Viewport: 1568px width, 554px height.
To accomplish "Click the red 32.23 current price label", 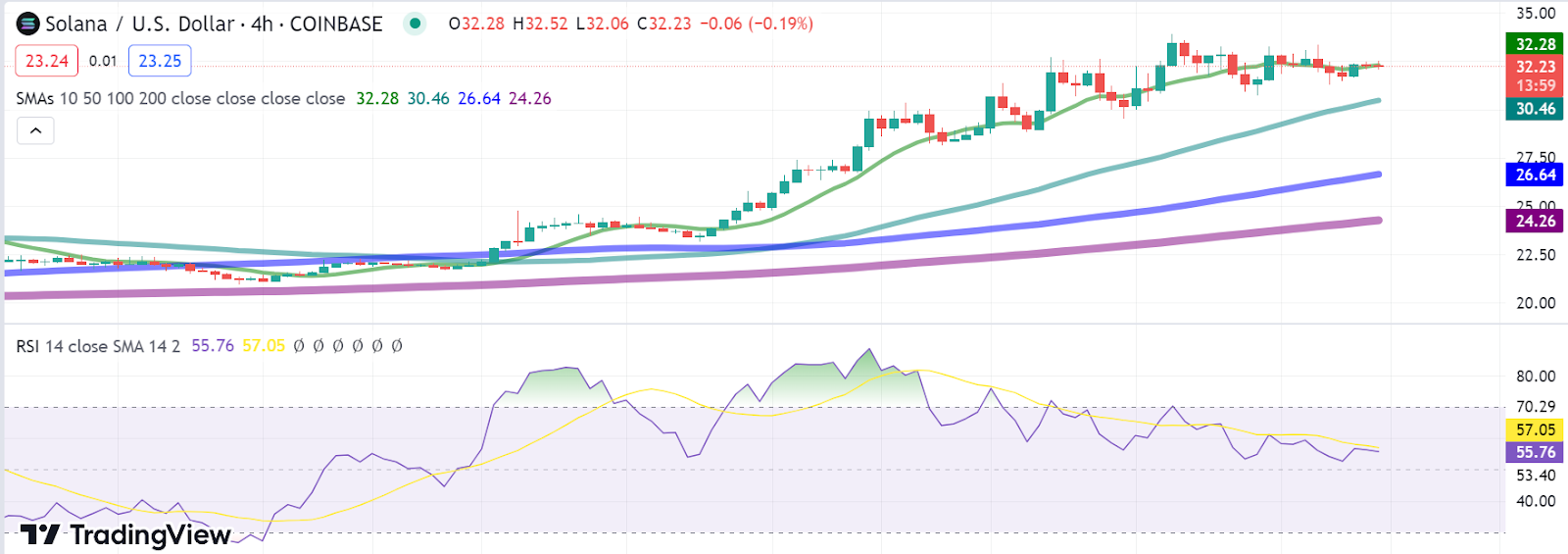I will [x=1535, y=67].
